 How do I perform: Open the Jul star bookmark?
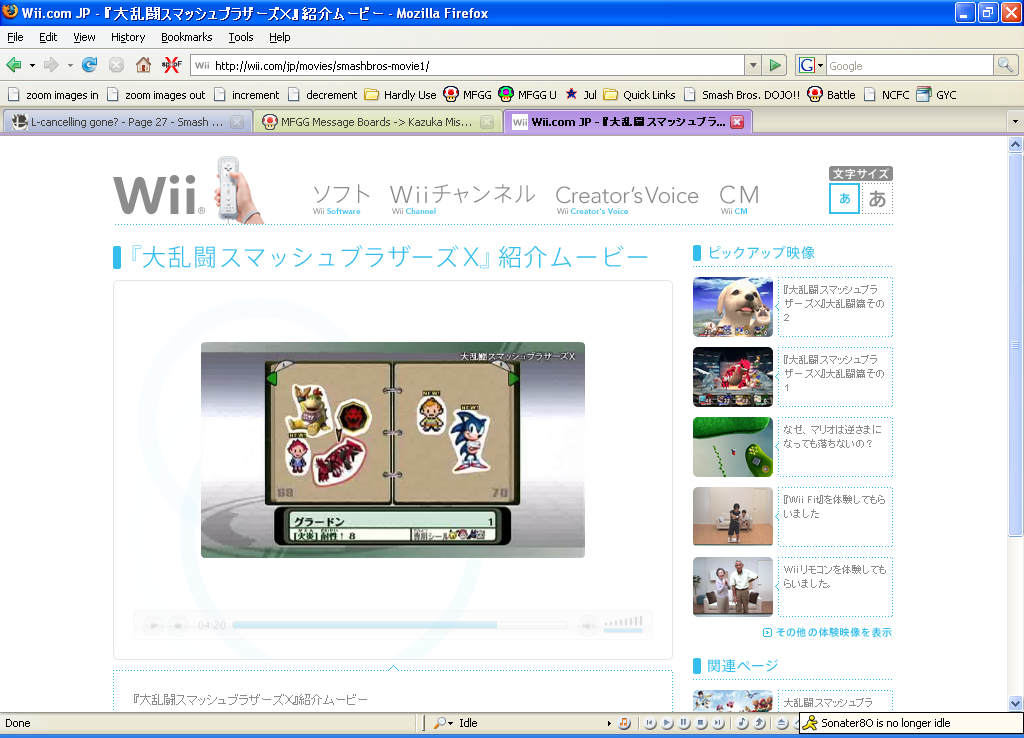581,95
